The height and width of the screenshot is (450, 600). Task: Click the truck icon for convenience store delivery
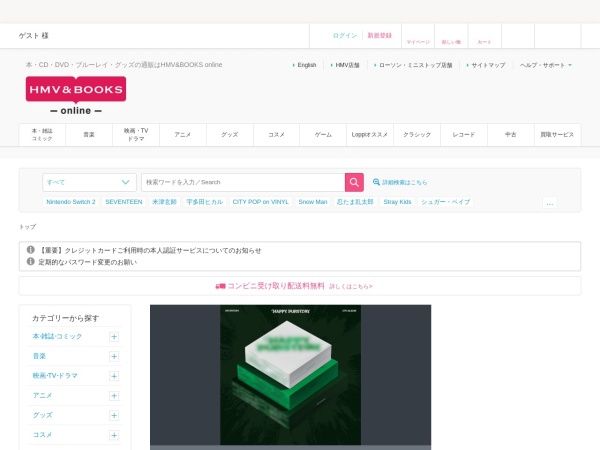tap(220, 286)
